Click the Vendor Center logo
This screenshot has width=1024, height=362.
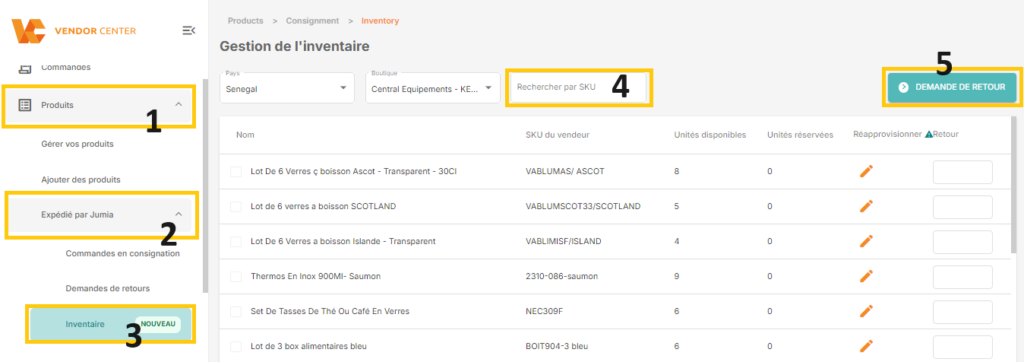tap(74, 31)
